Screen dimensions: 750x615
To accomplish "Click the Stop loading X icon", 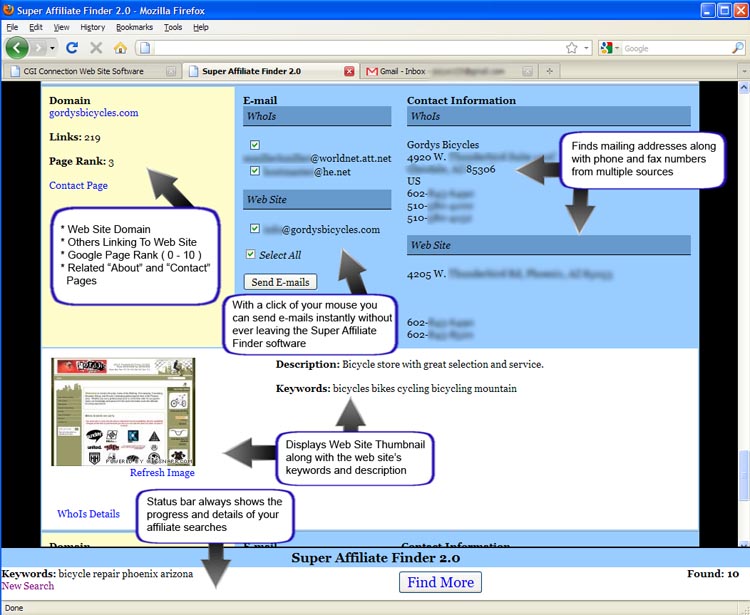I will (x=96, y=48).
